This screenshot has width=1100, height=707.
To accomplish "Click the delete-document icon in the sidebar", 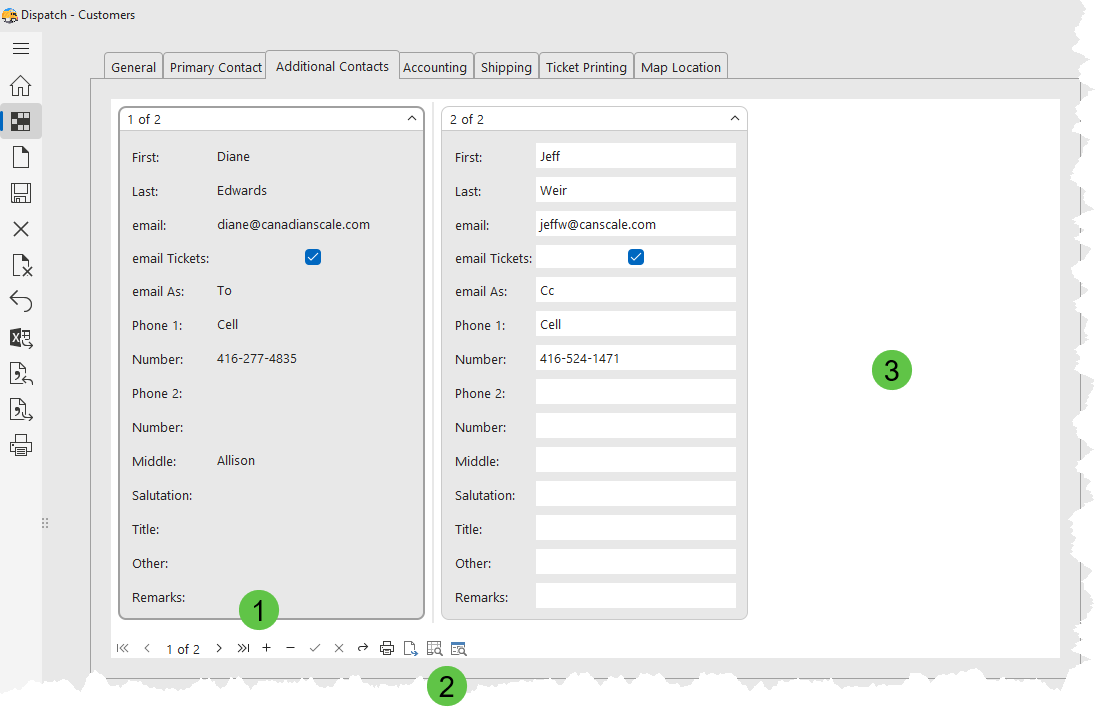I will tap(21, 265).
